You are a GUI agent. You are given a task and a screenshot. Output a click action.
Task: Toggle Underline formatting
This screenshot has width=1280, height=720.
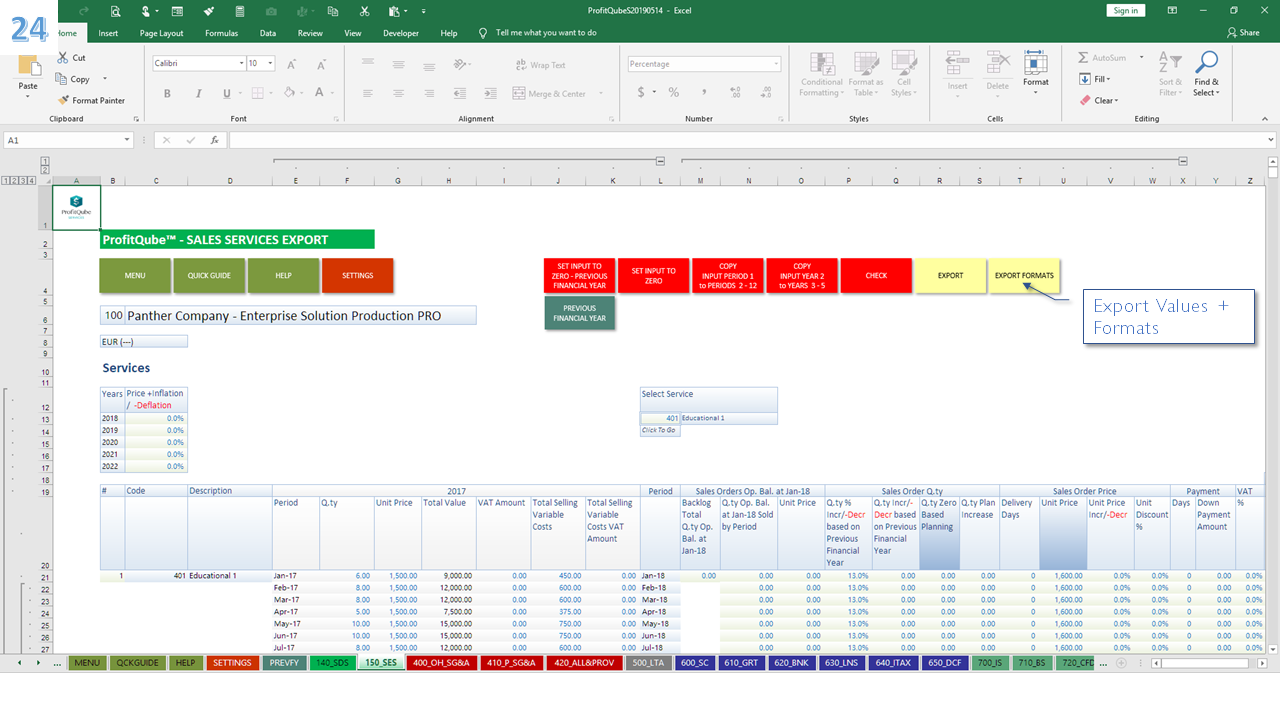(226, 93)
